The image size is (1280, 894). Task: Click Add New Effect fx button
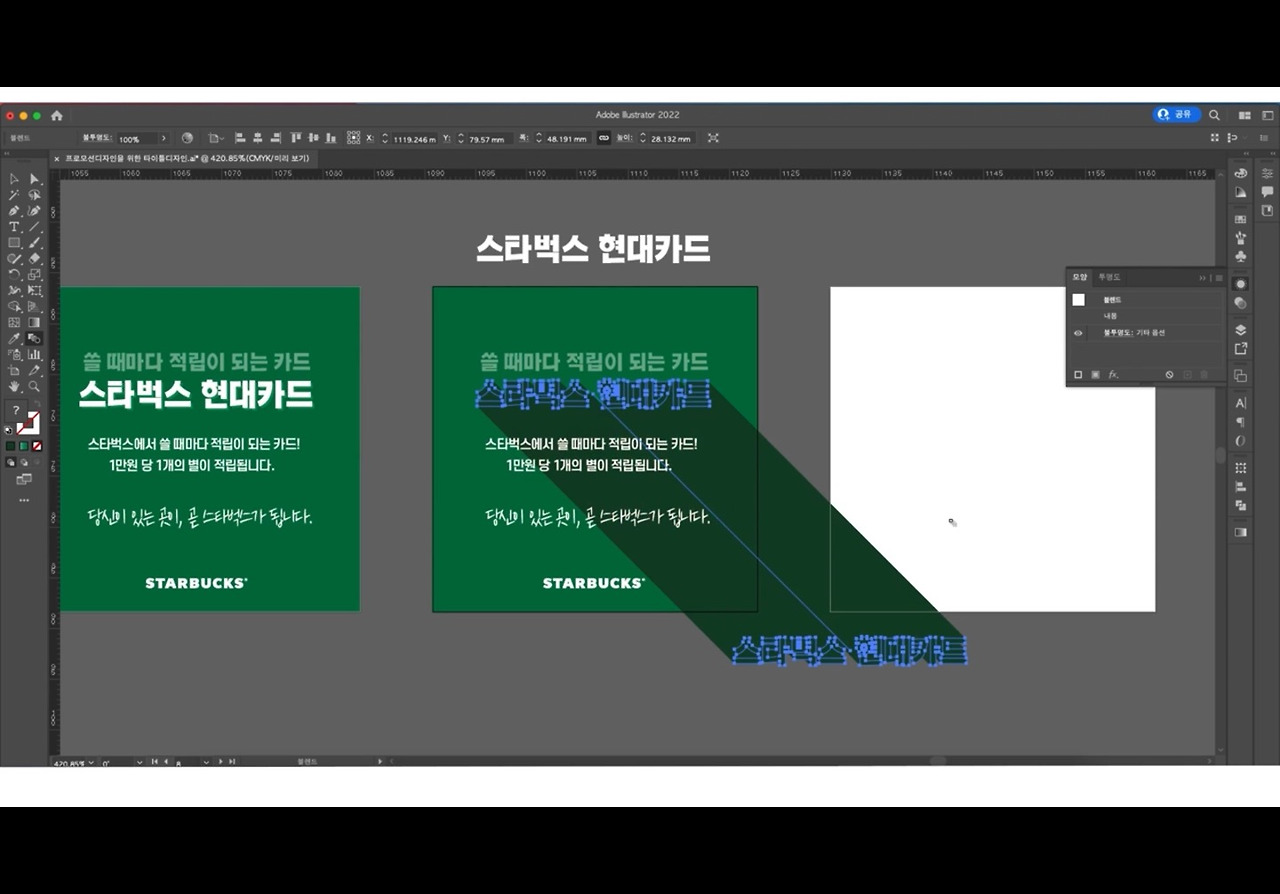tap(1113, 375)
